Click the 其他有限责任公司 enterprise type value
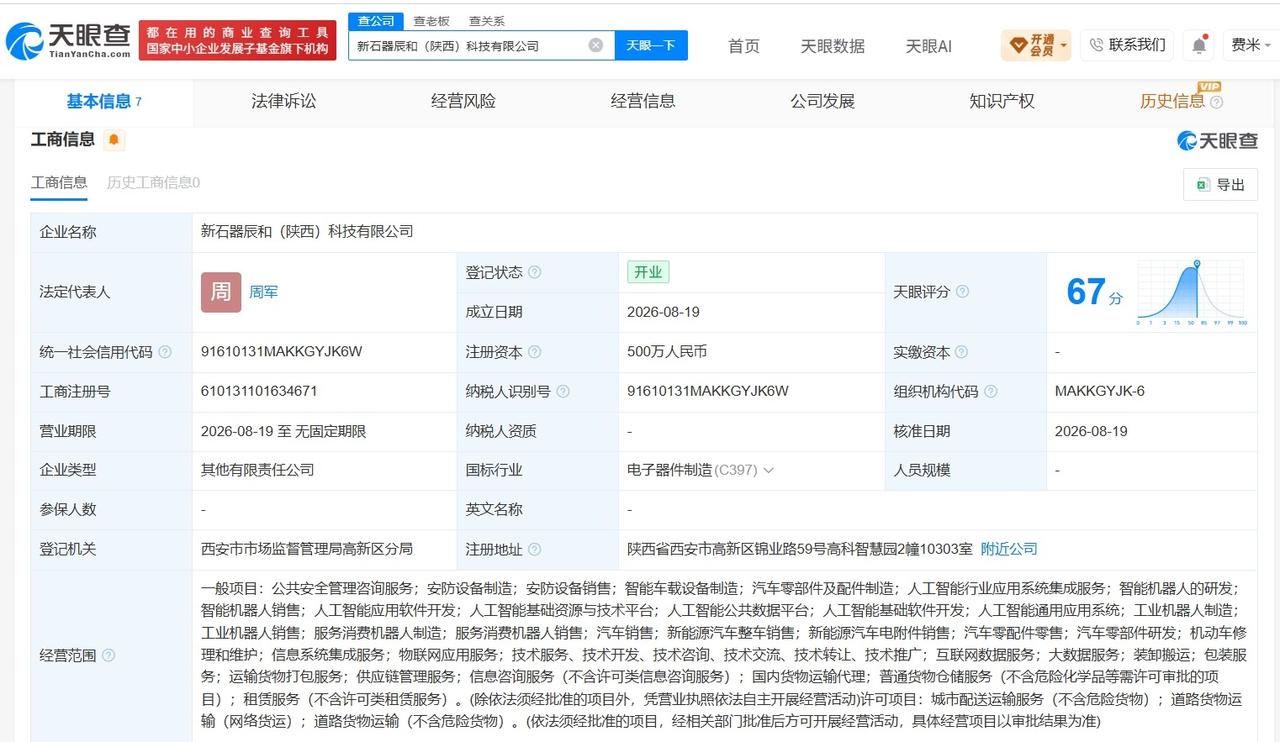The width and height of the screenshot is (1280, 742). point(257,470)
